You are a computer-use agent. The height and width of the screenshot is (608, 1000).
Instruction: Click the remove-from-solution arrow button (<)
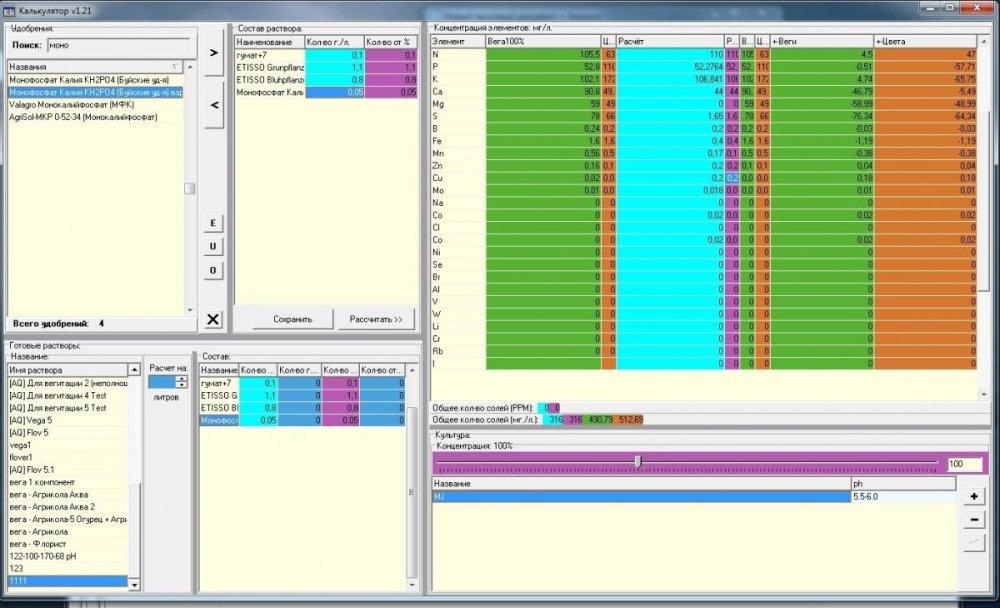pyautogui.click(x=214, y=105)
